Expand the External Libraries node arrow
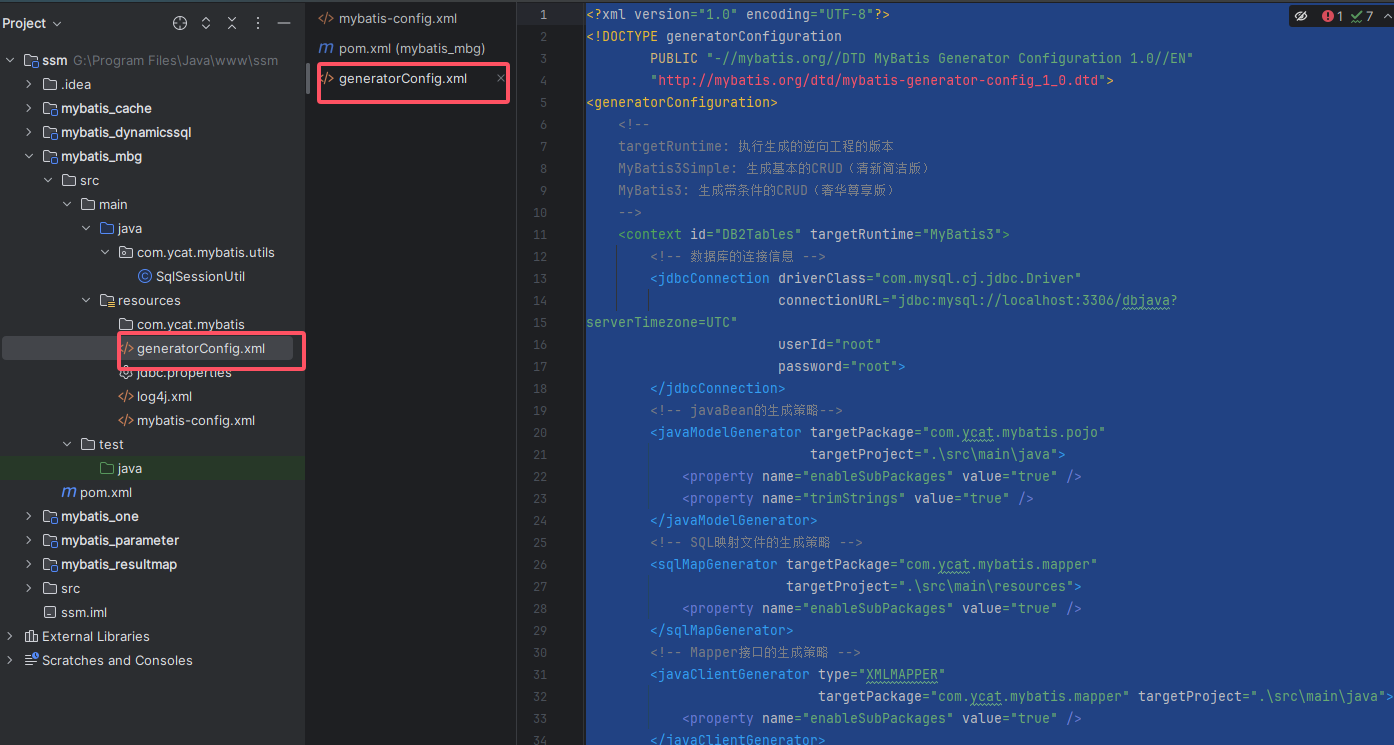 10,636
